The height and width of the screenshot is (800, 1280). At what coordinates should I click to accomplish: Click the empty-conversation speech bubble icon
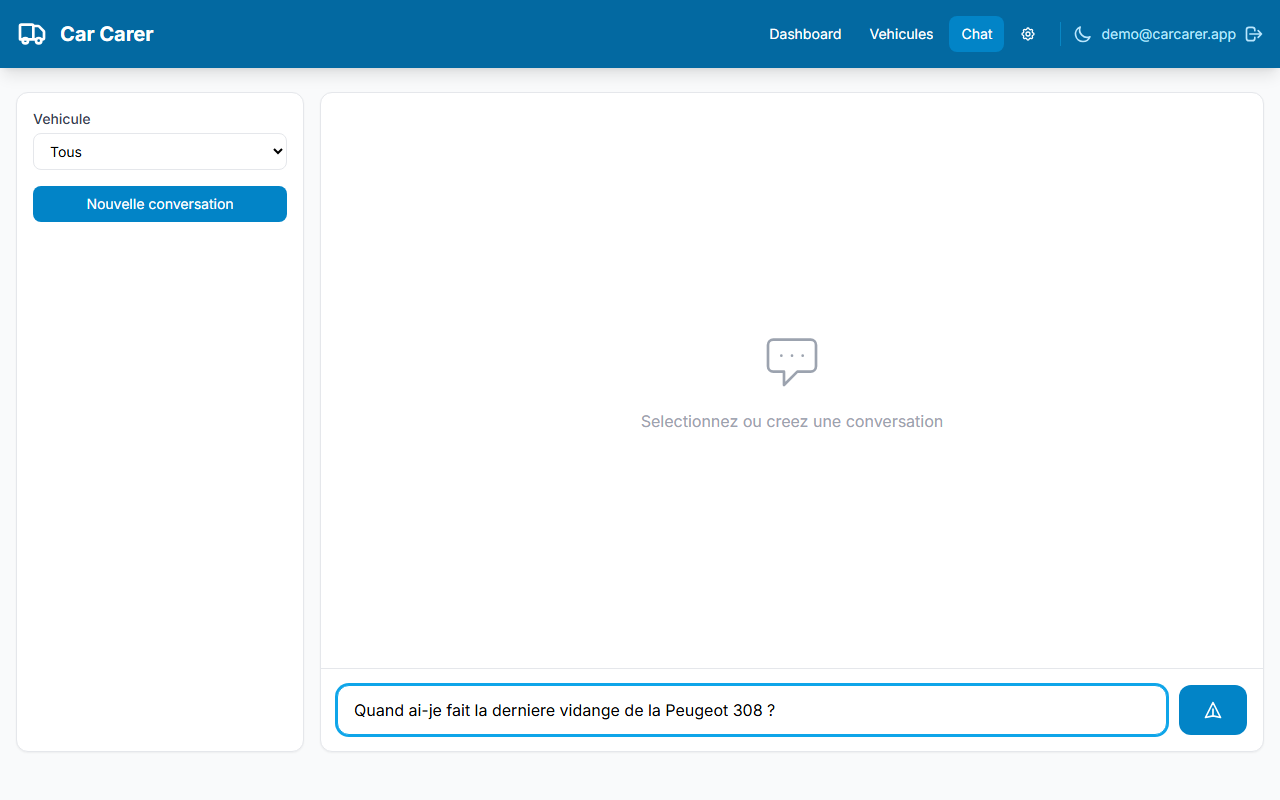pyautogui.click(x=792, y=361)
